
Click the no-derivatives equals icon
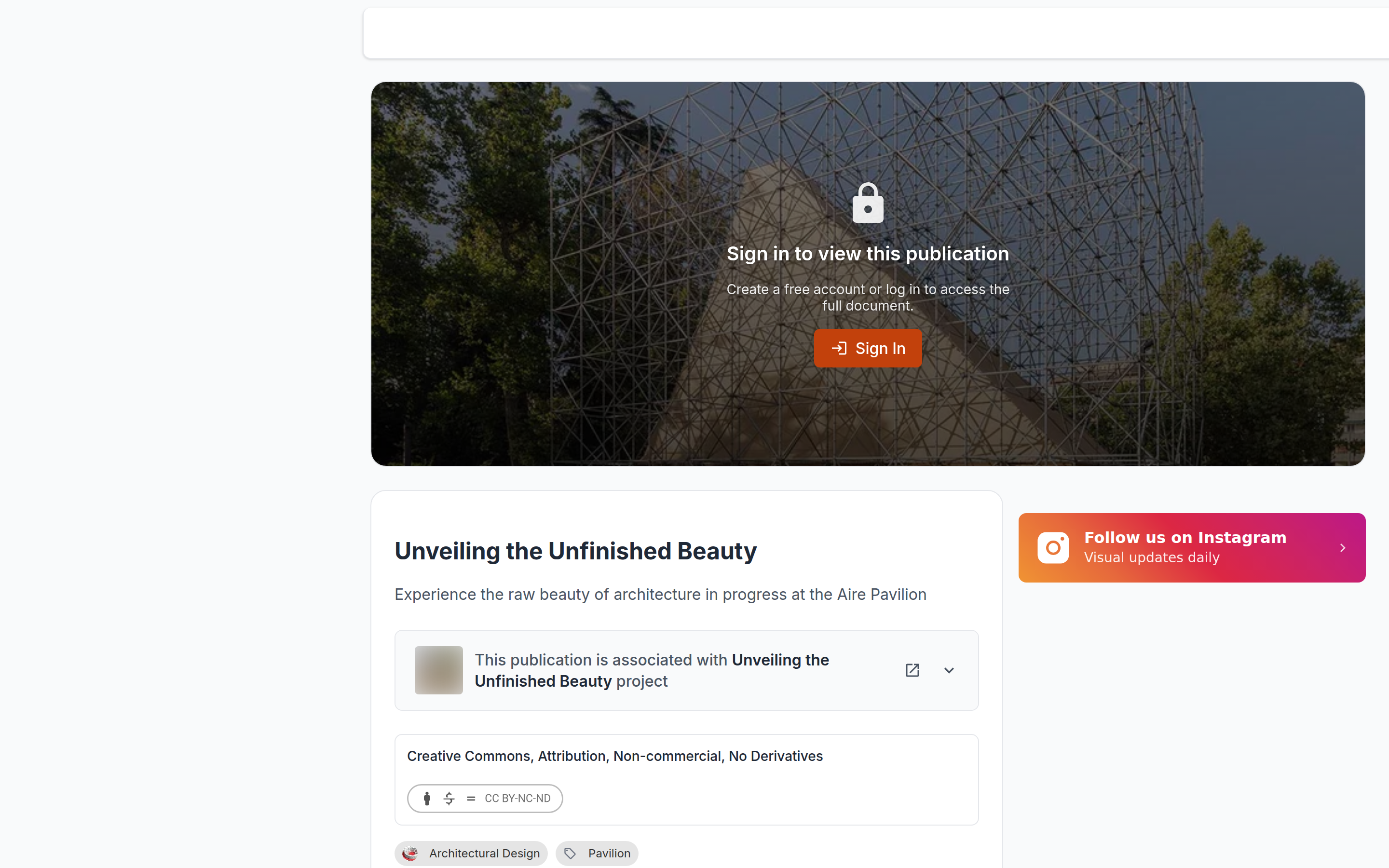point(471,799)
